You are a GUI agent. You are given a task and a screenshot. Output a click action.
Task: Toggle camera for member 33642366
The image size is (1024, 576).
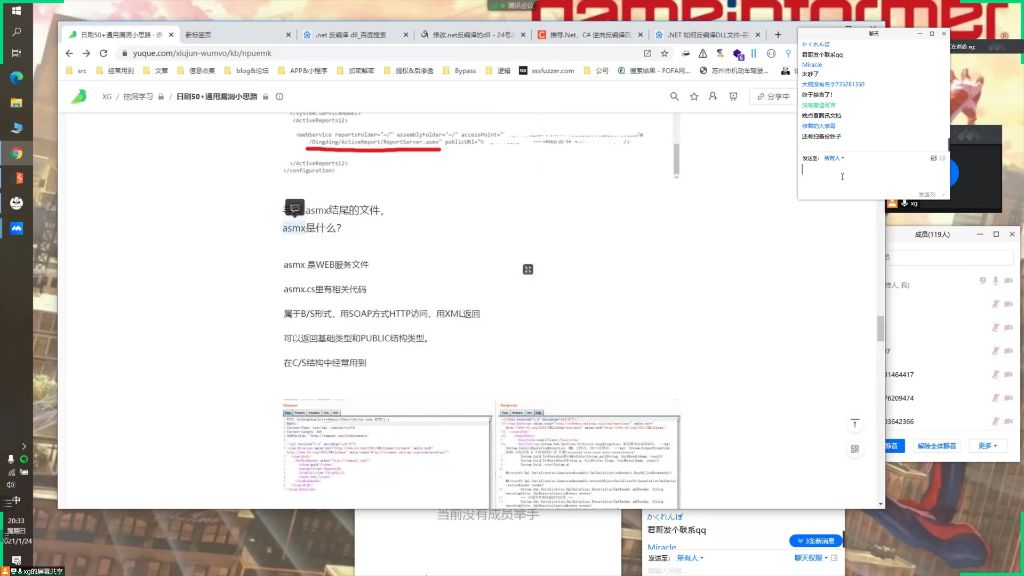point(1008,421)
